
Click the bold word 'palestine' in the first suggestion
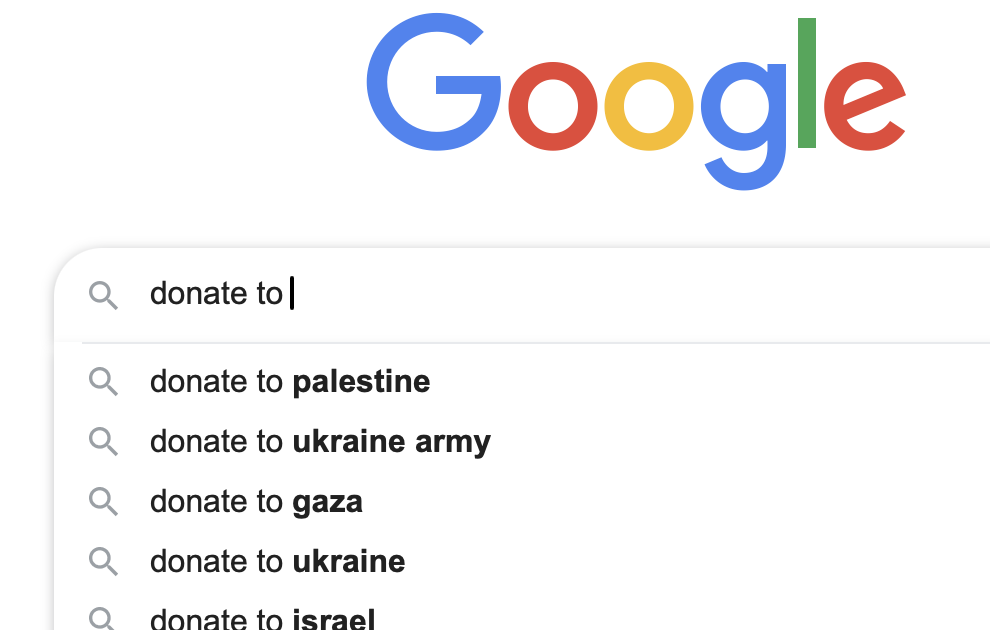click(361, 381)
